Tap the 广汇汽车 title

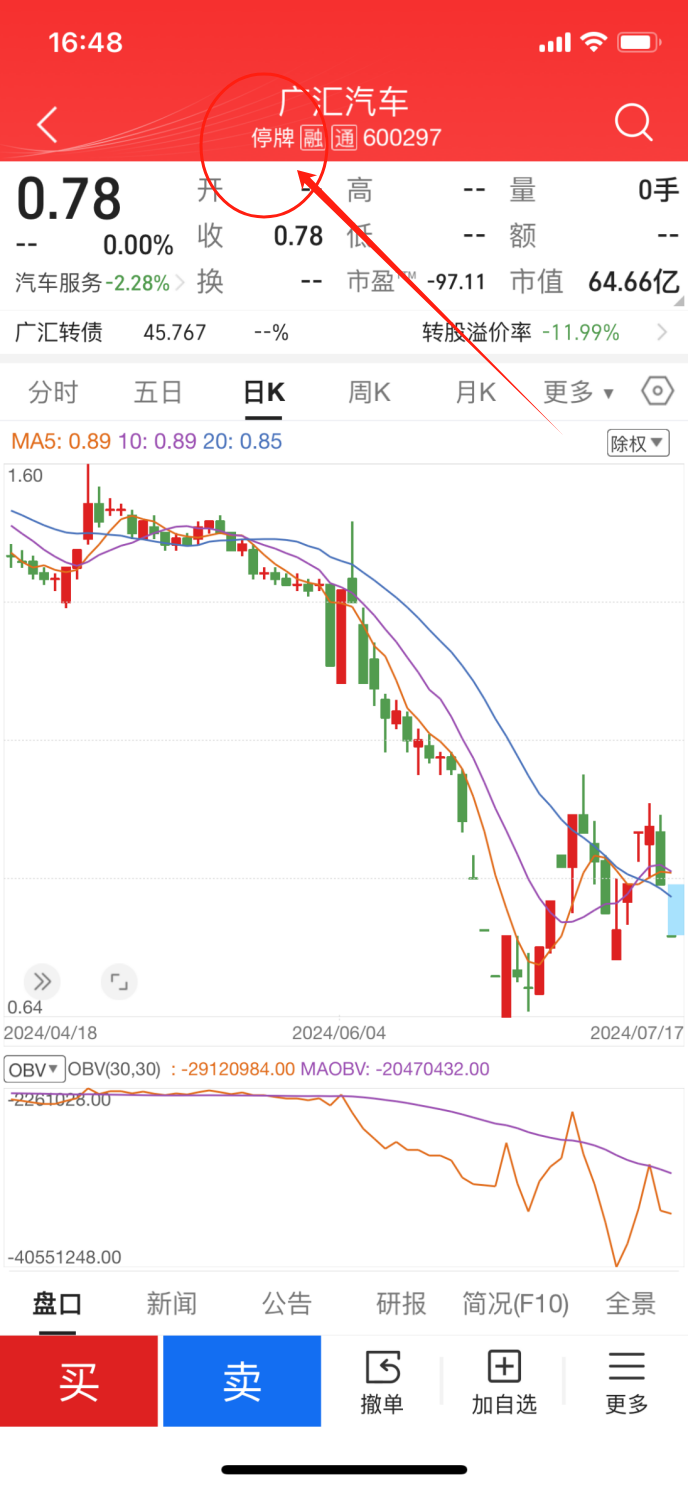point(344,102)
